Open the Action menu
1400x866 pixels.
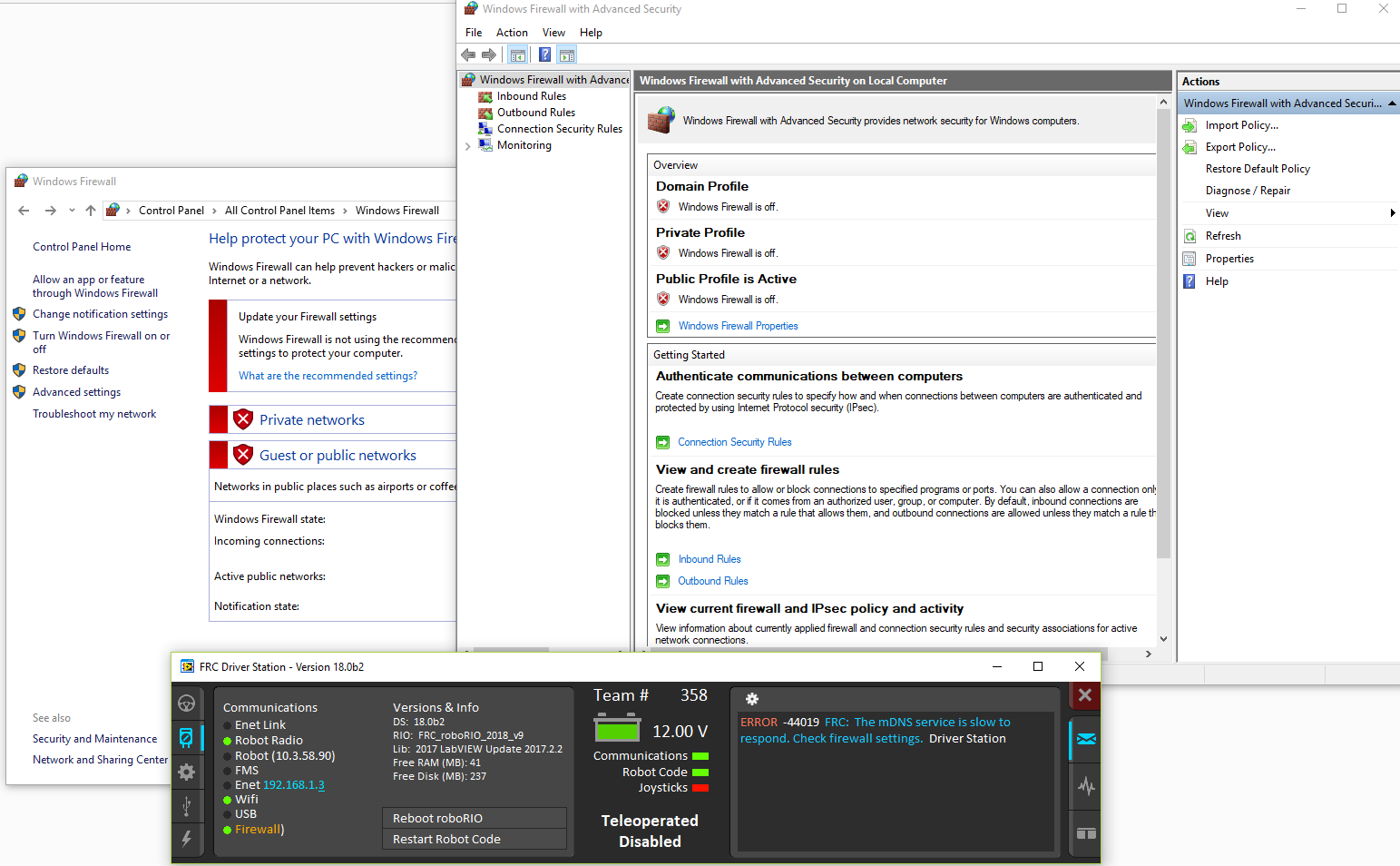click(512, 33)
